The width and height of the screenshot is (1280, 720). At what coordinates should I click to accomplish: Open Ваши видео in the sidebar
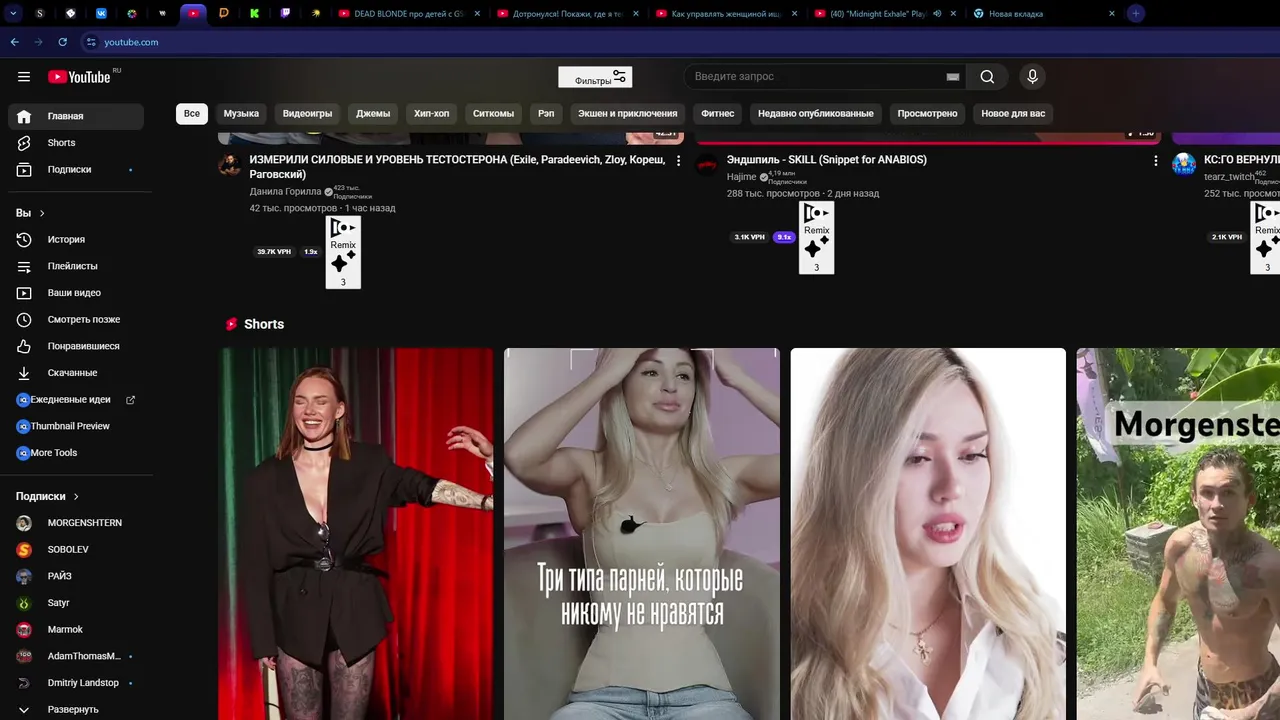click(76, 293)
